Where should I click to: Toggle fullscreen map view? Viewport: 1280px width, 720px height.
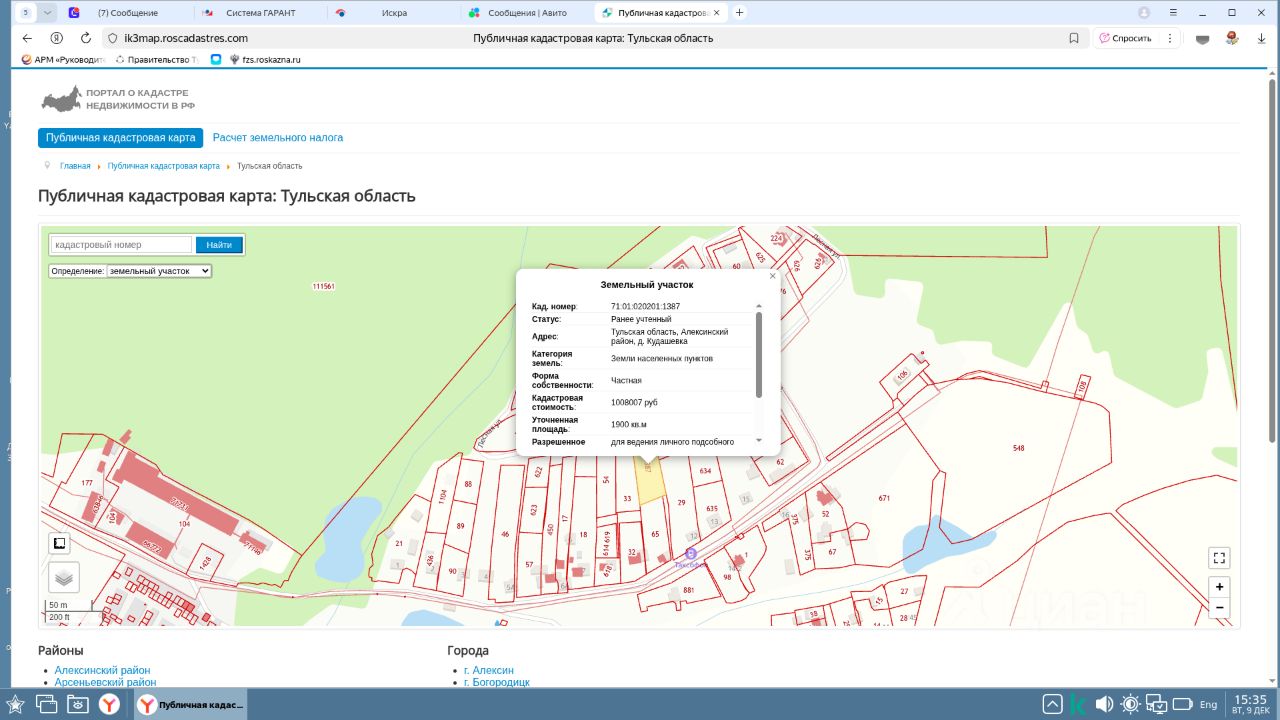(1218, 558)
